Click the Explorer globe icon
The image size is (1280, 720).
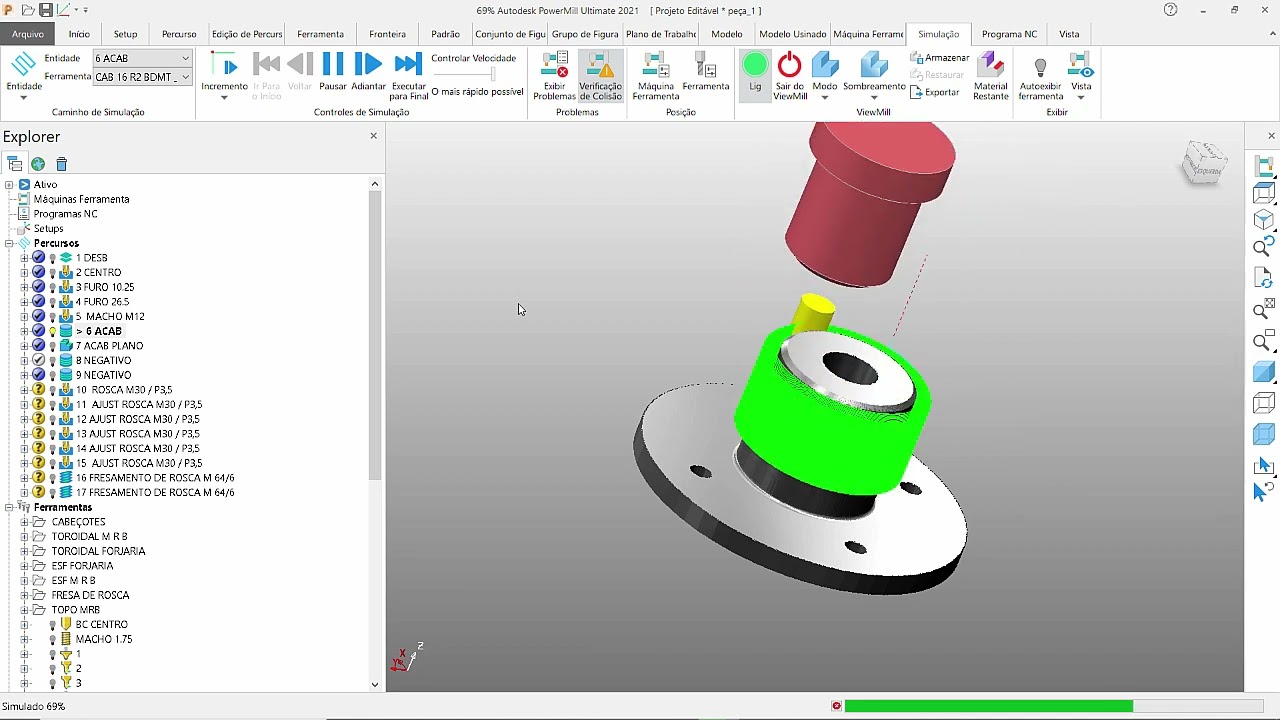click(x=37, y=164)
